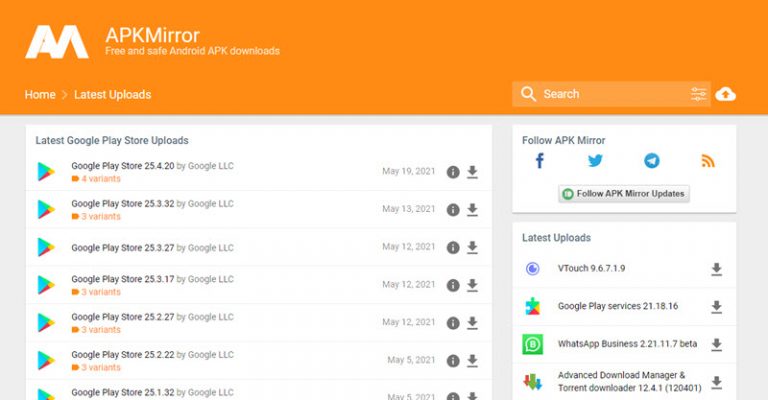Expand 3 variants under Play Store 25.3.17

[96, 292]
